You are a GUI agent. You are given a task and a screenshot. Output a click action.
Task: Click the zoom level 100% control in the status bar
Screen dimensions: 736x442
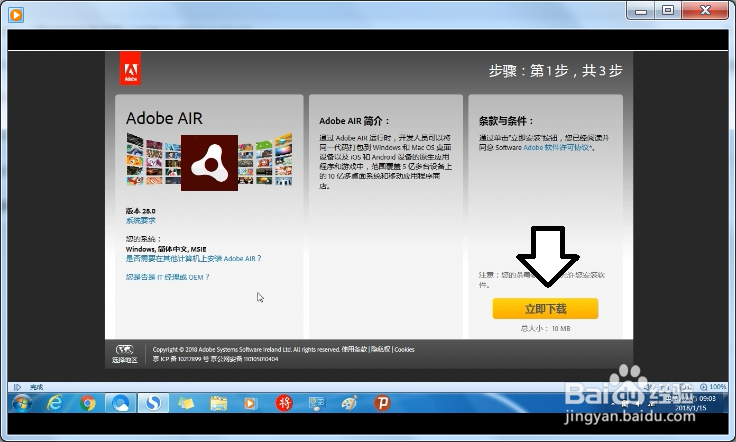(713, 387)
